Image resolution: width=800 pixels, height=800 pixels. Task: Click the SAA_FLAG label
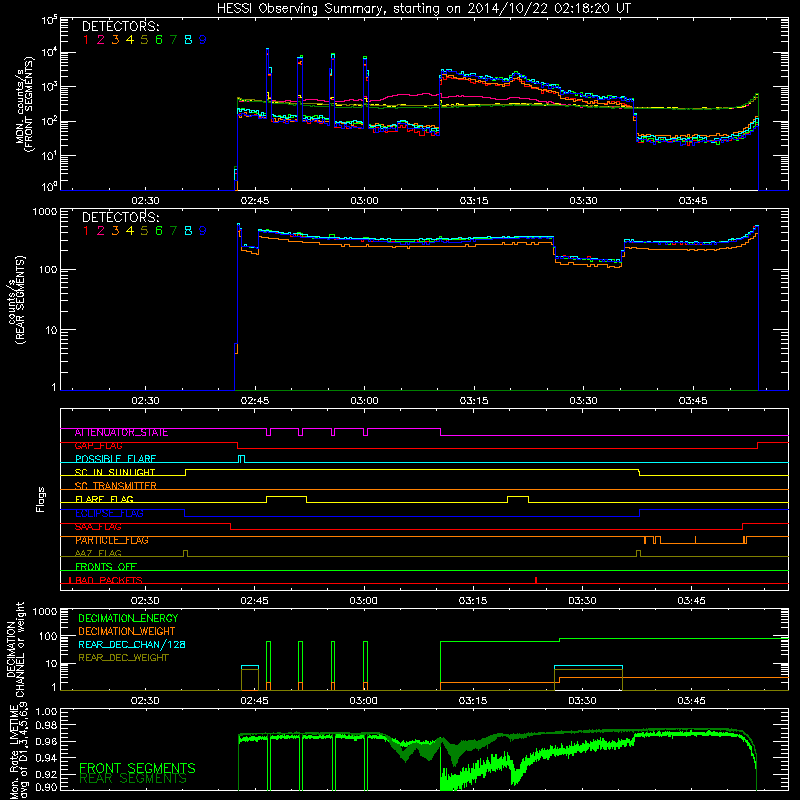point(98,527)
